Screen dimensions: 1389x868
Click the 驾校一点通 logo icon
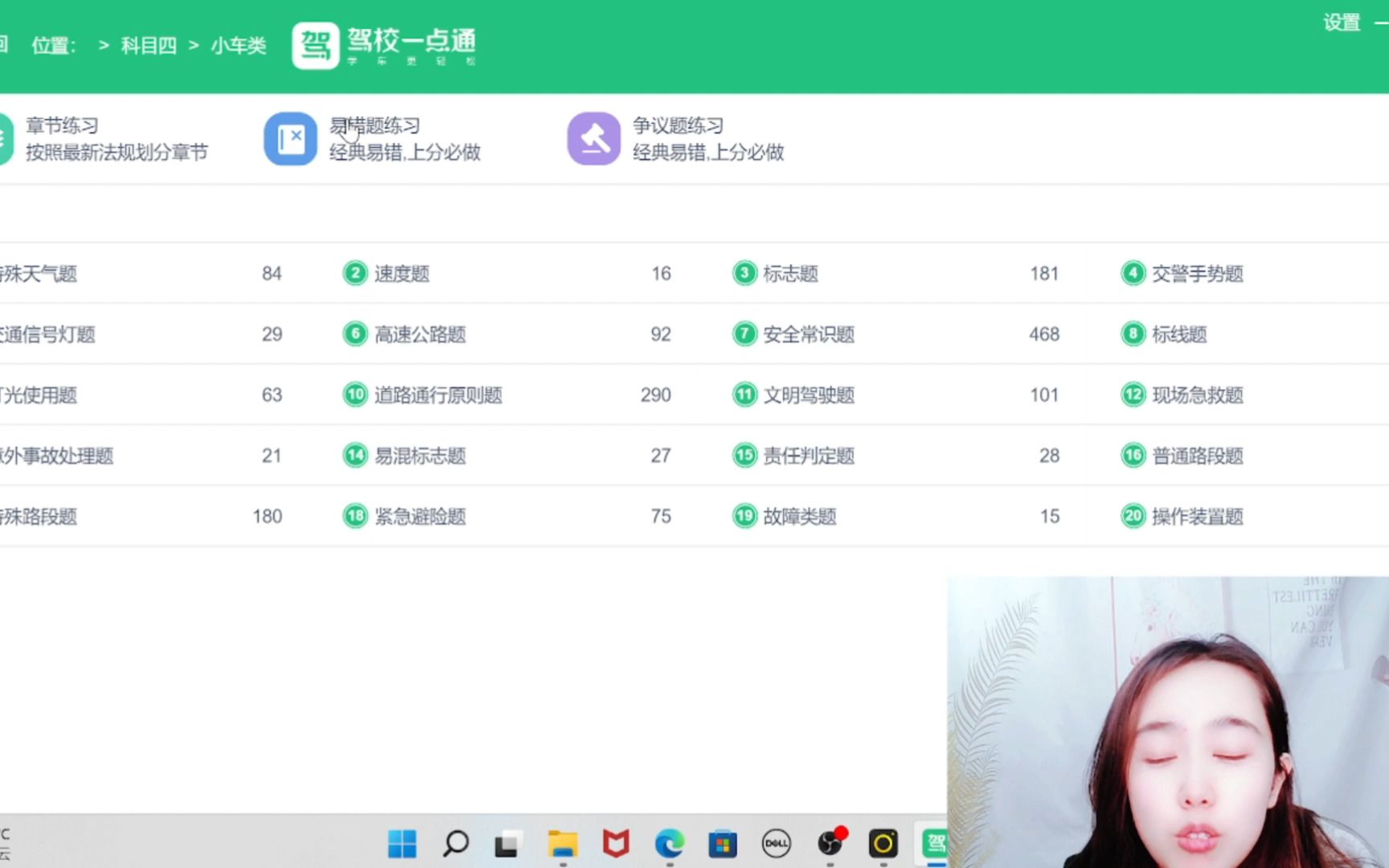click(315, 45)
